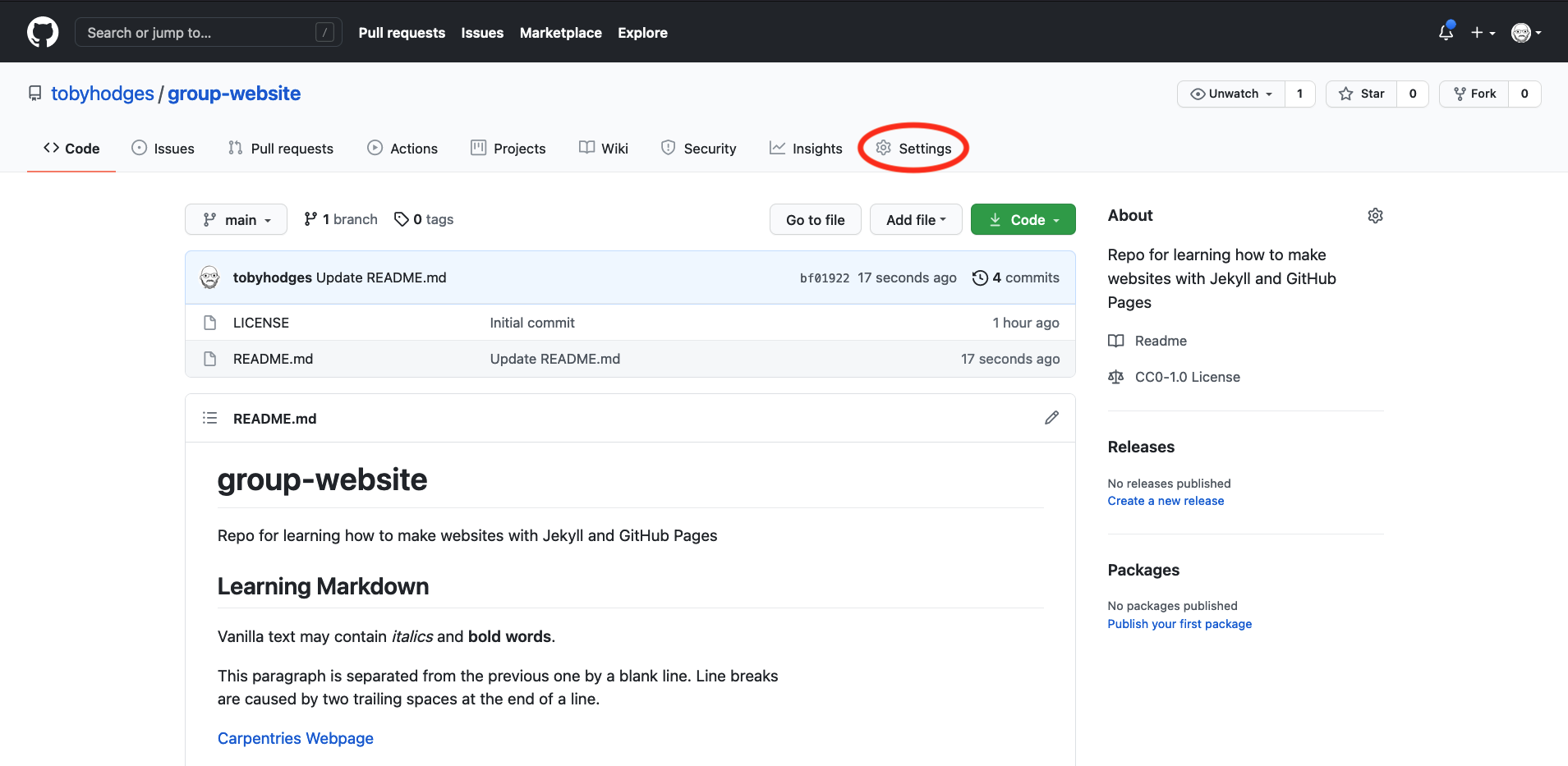Open the Security tab
This screenshot has height=766, width=1568.
point(699,149)
